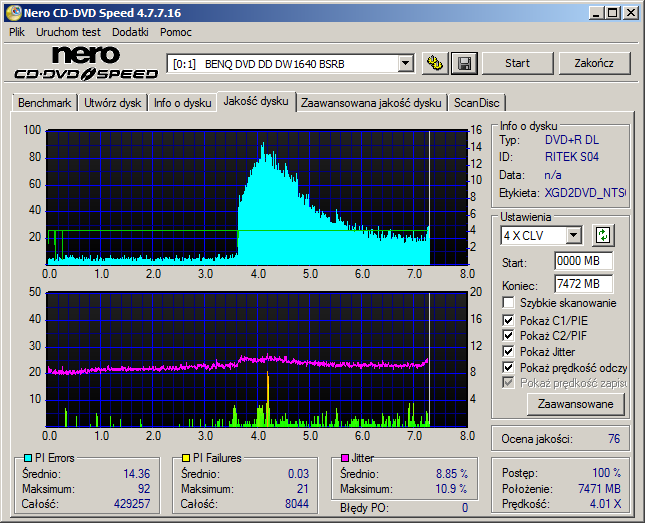This screenshot has height=523, width=645.
Task: Open the Pomoc menu
Action: 176,32
